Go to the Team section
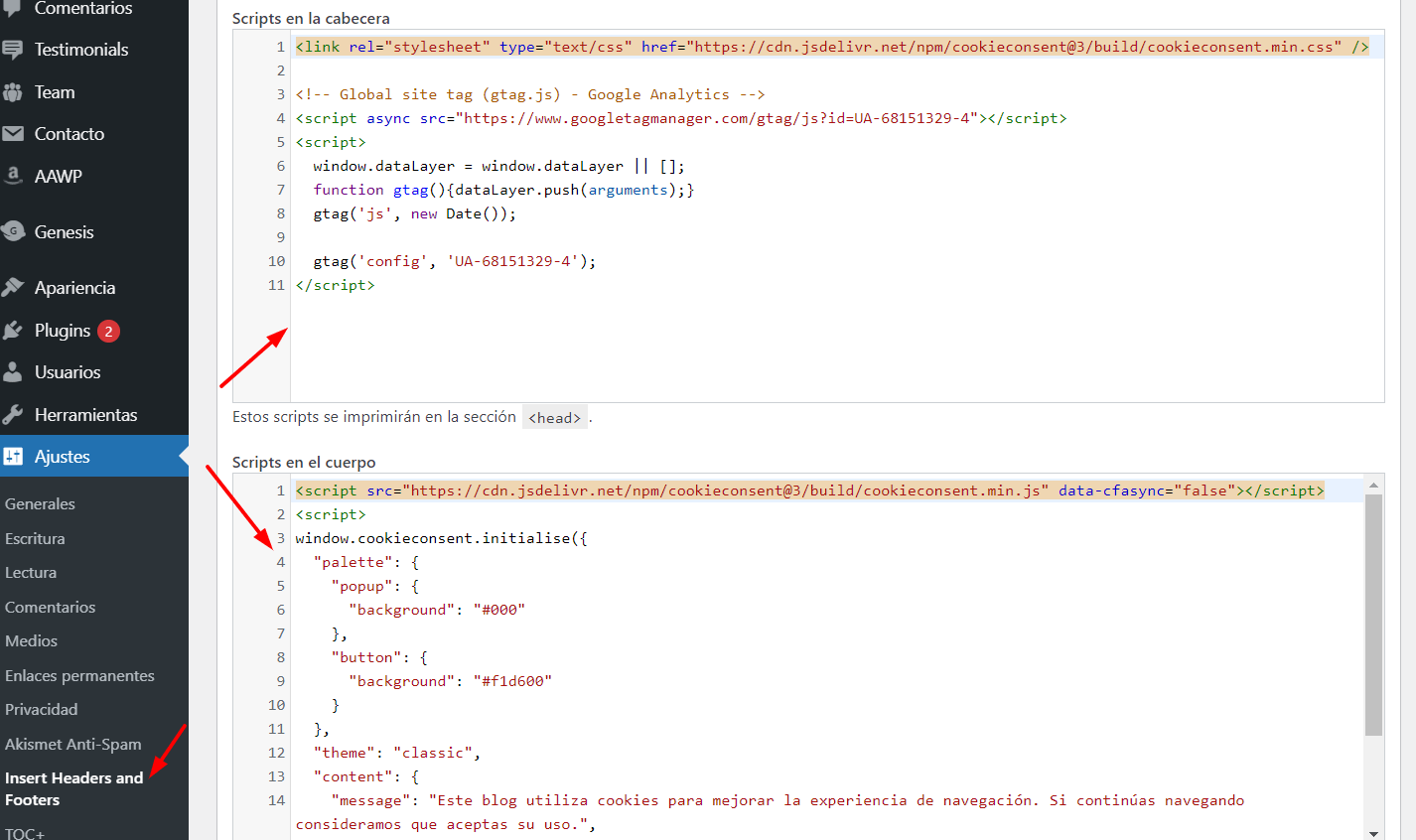 (x=55, y=92)
